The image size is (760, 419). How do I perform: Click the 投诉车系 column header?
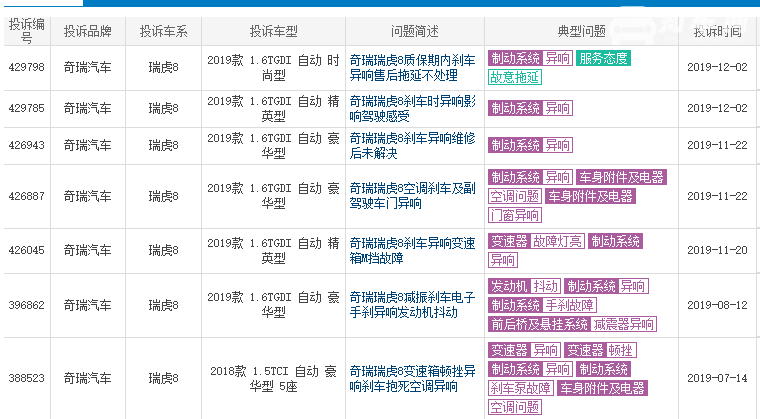coord(163,32)
